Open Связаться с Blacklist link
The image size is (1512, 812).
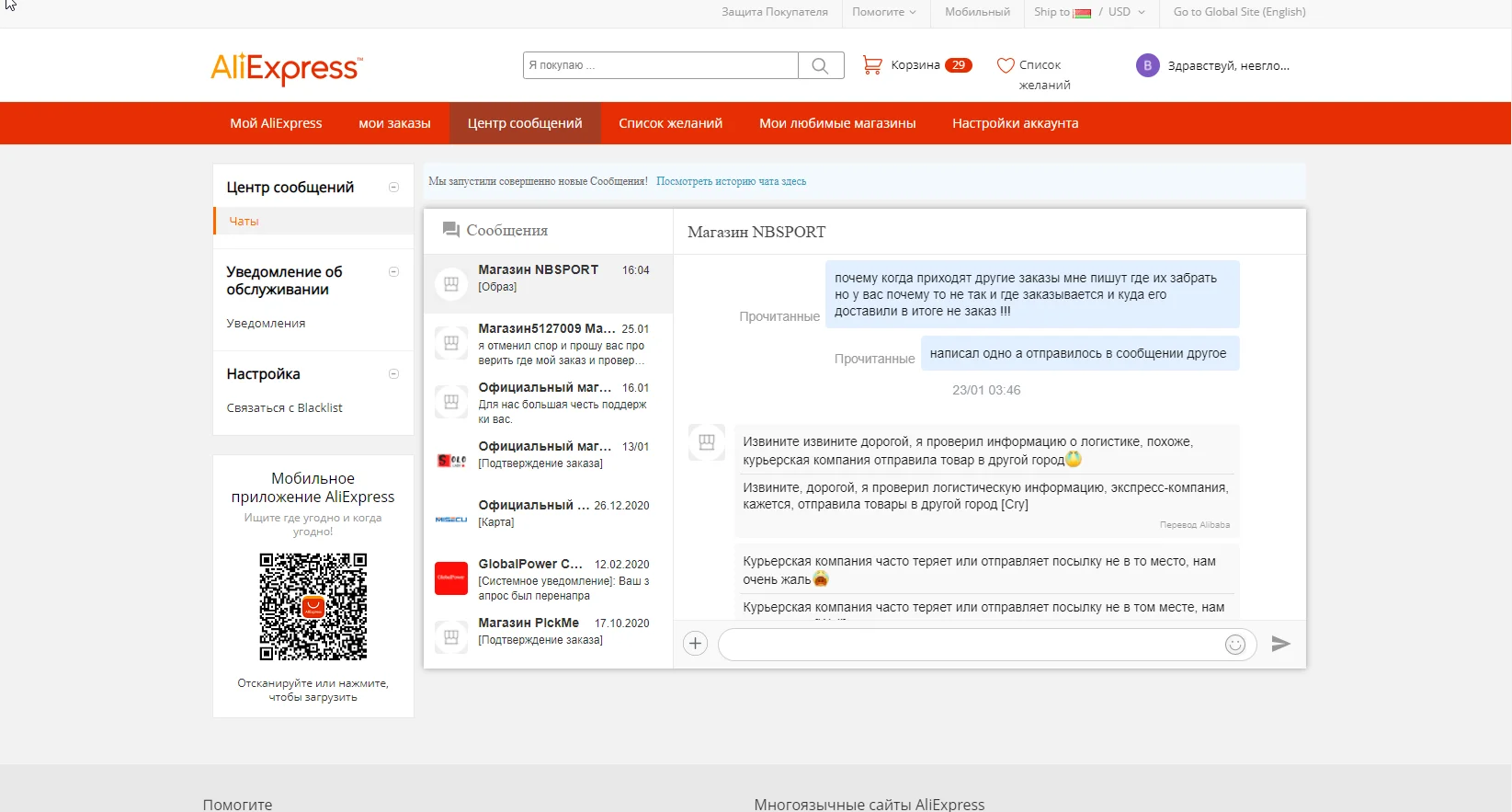[284, 408]
